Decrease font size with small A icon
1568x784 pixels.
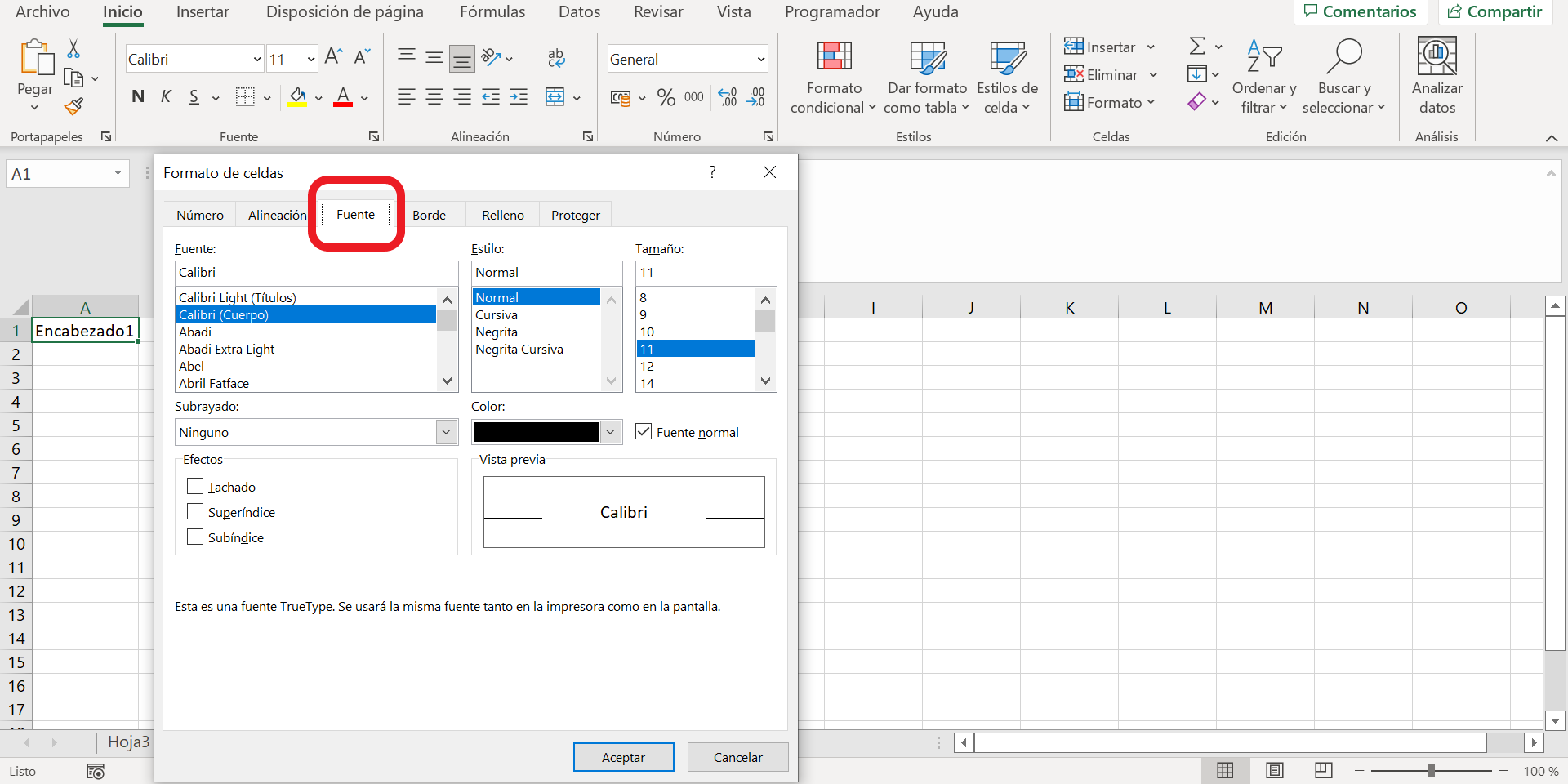click(x=363, y=56)
